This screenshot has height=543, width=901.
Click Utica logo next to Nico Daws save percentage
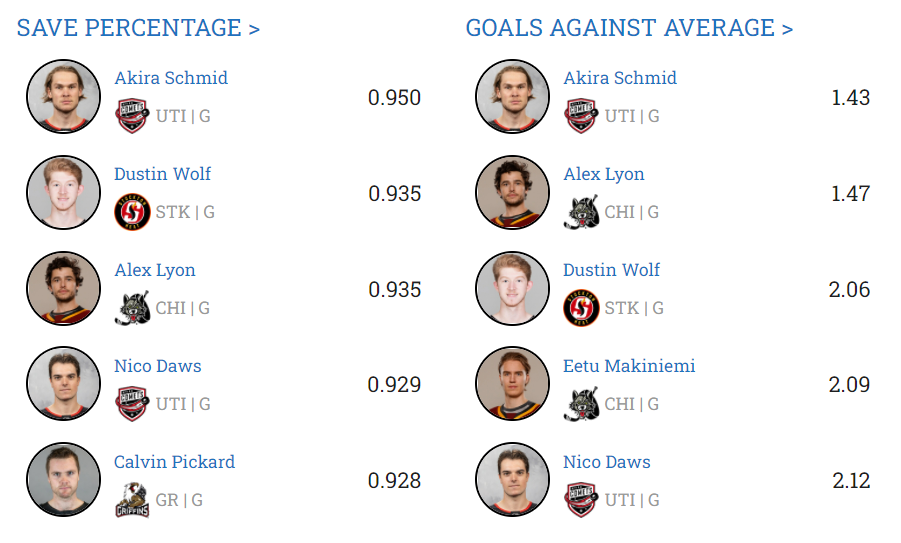pyautogui.click(x=131, y=404)
